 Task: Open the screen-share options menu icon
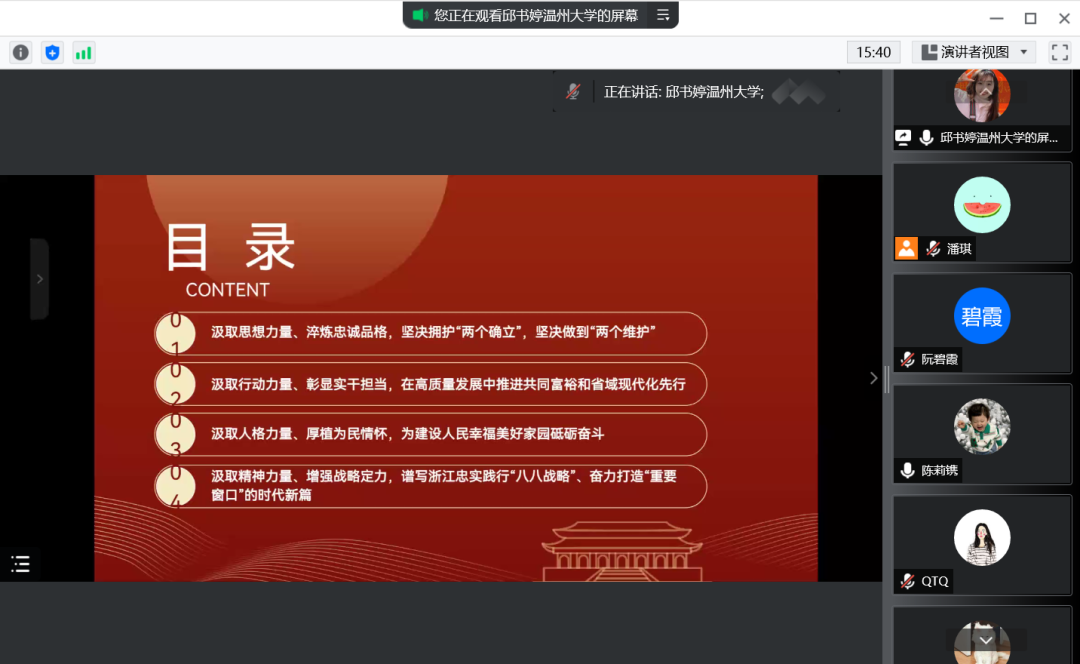point(662,15)
